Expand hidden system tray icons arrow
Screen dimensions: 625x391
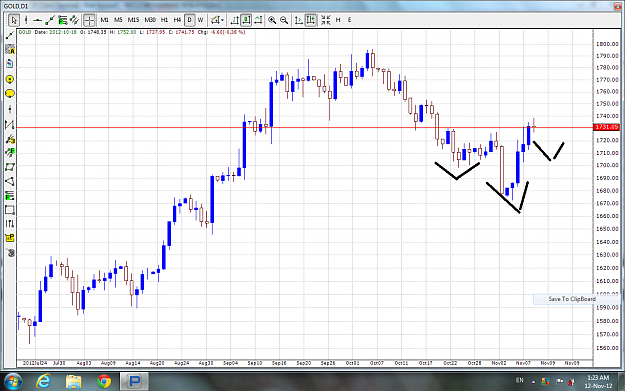click(533, 382)
